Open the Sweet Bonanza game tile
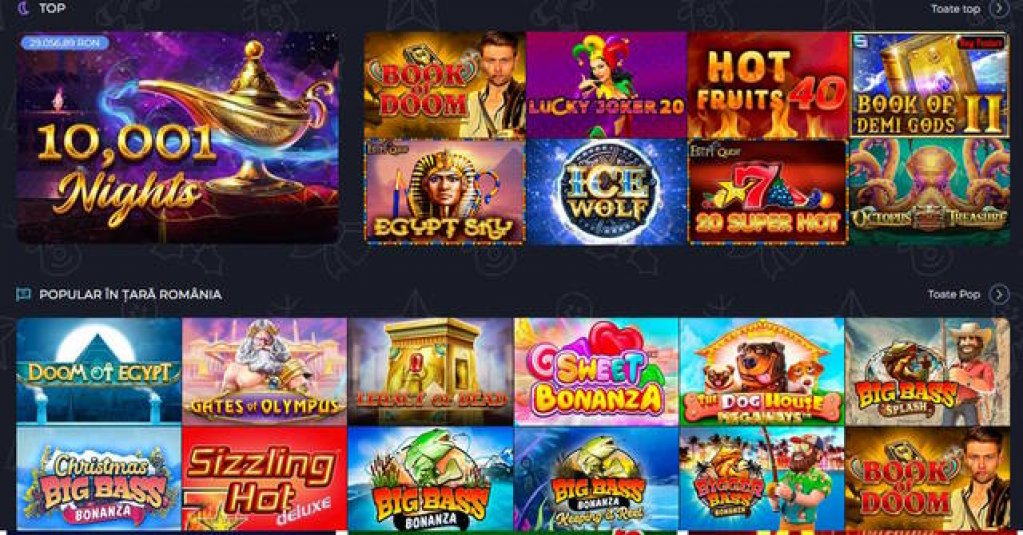The width and height of the screenshot is (1023, 535). click(596, 371)
